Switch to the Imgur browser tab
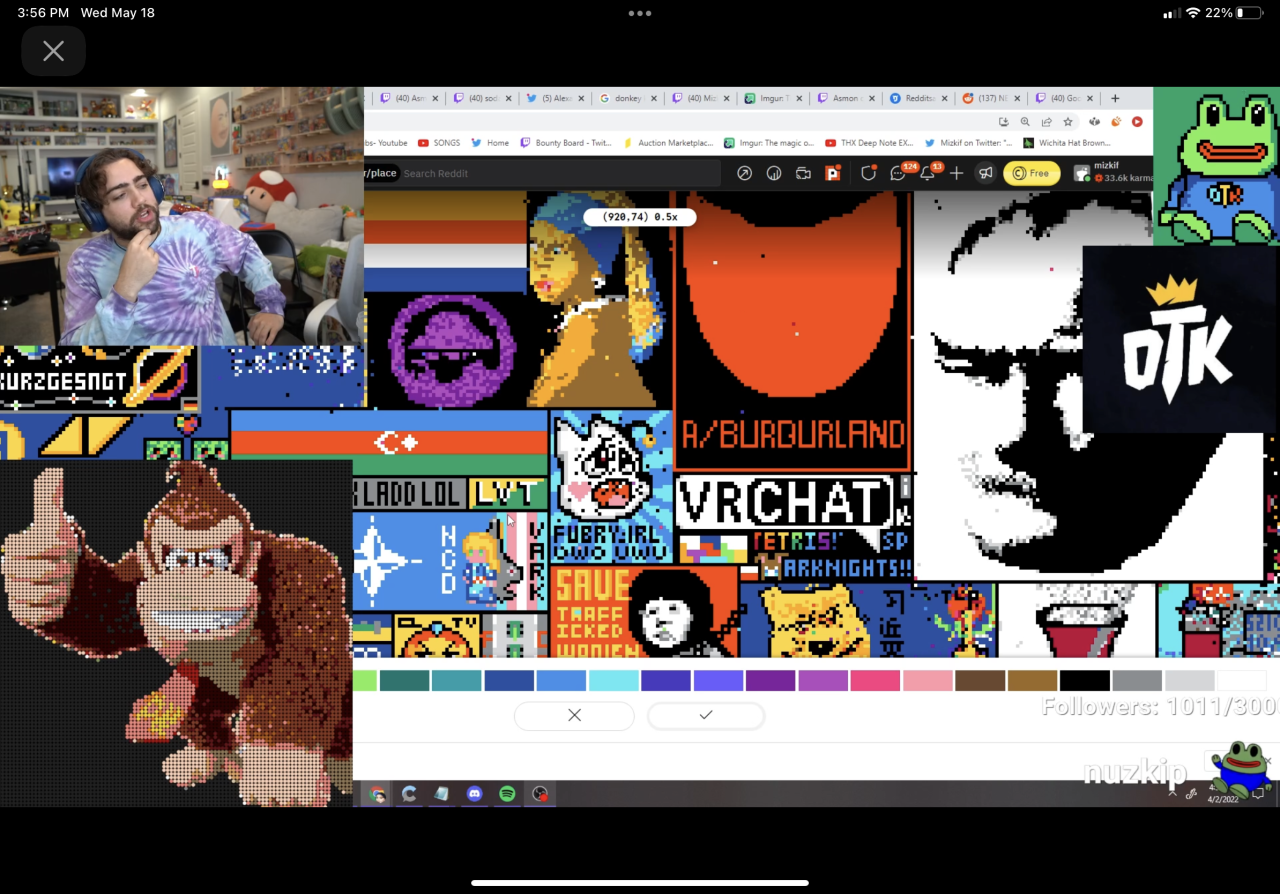The height and width of the screenshot is (894, 1280). [773, 98]
